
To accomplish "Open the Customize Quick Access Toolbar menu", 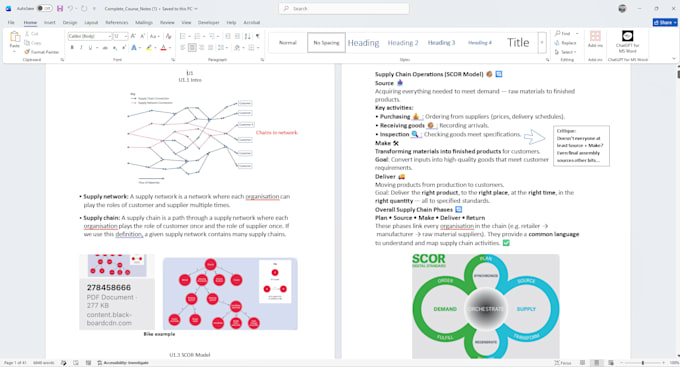I will pyautogui.click(x=94, y=8).
